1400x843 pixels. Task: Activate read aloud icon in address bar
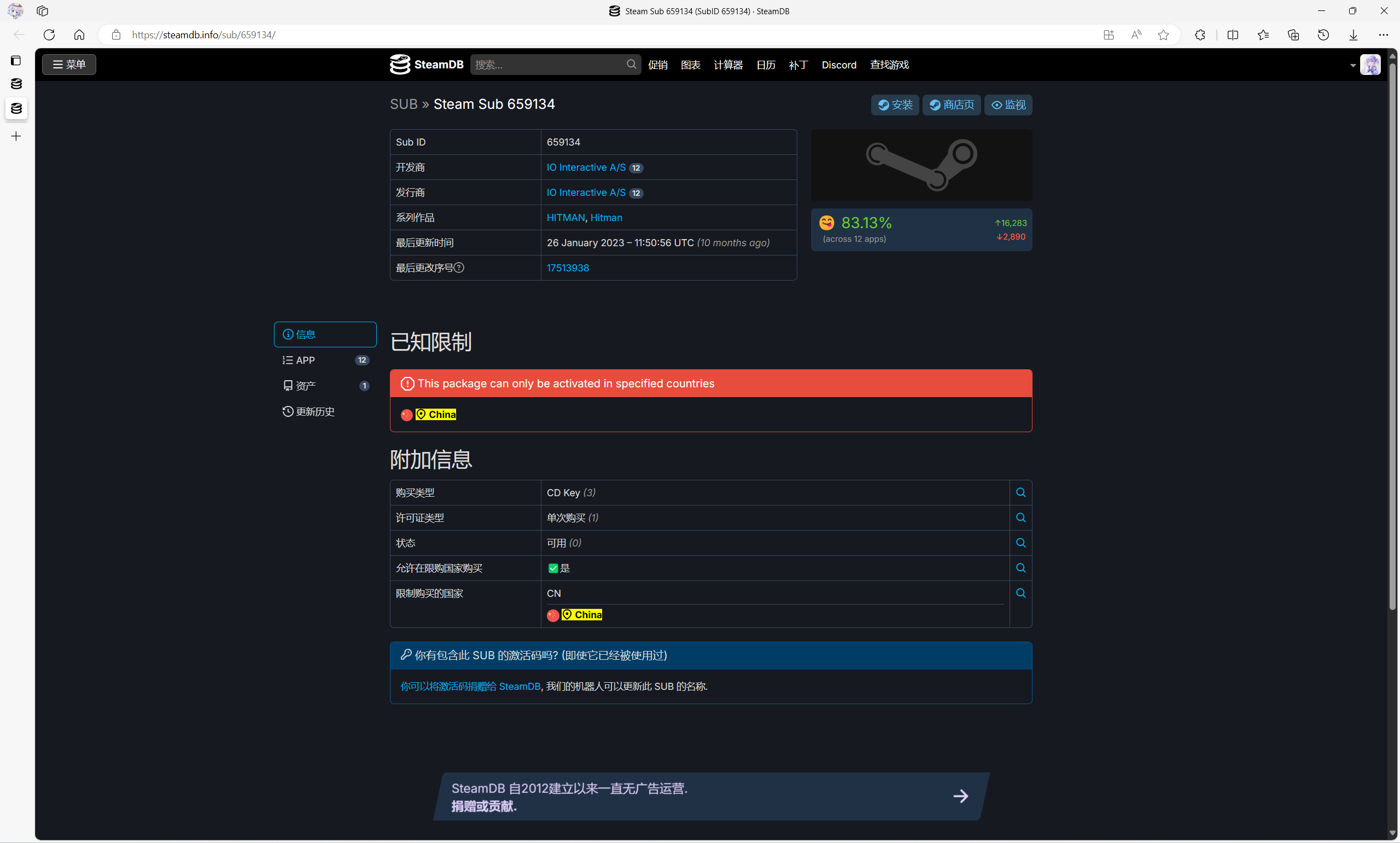[x=1136, y=34]
